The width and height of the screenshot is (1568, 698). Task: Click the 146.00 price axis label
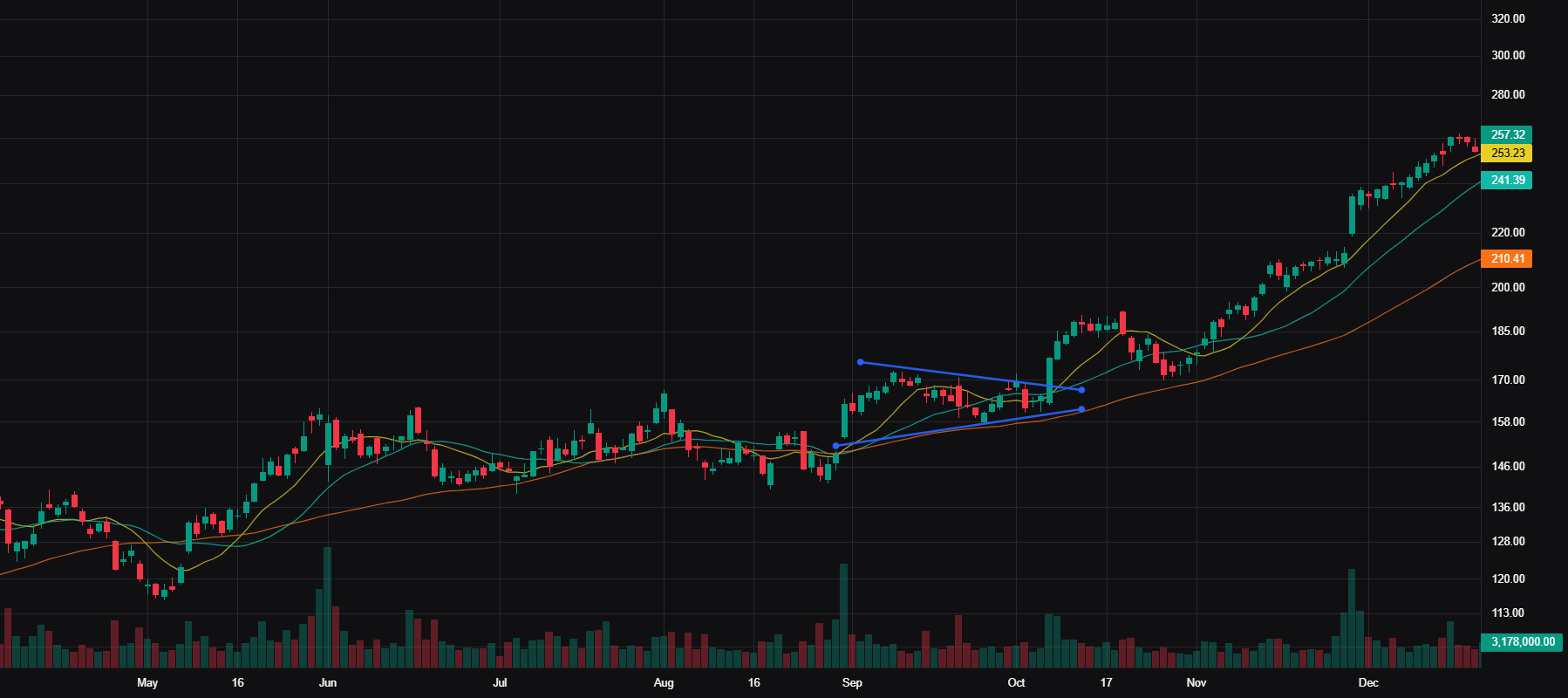1508,466
